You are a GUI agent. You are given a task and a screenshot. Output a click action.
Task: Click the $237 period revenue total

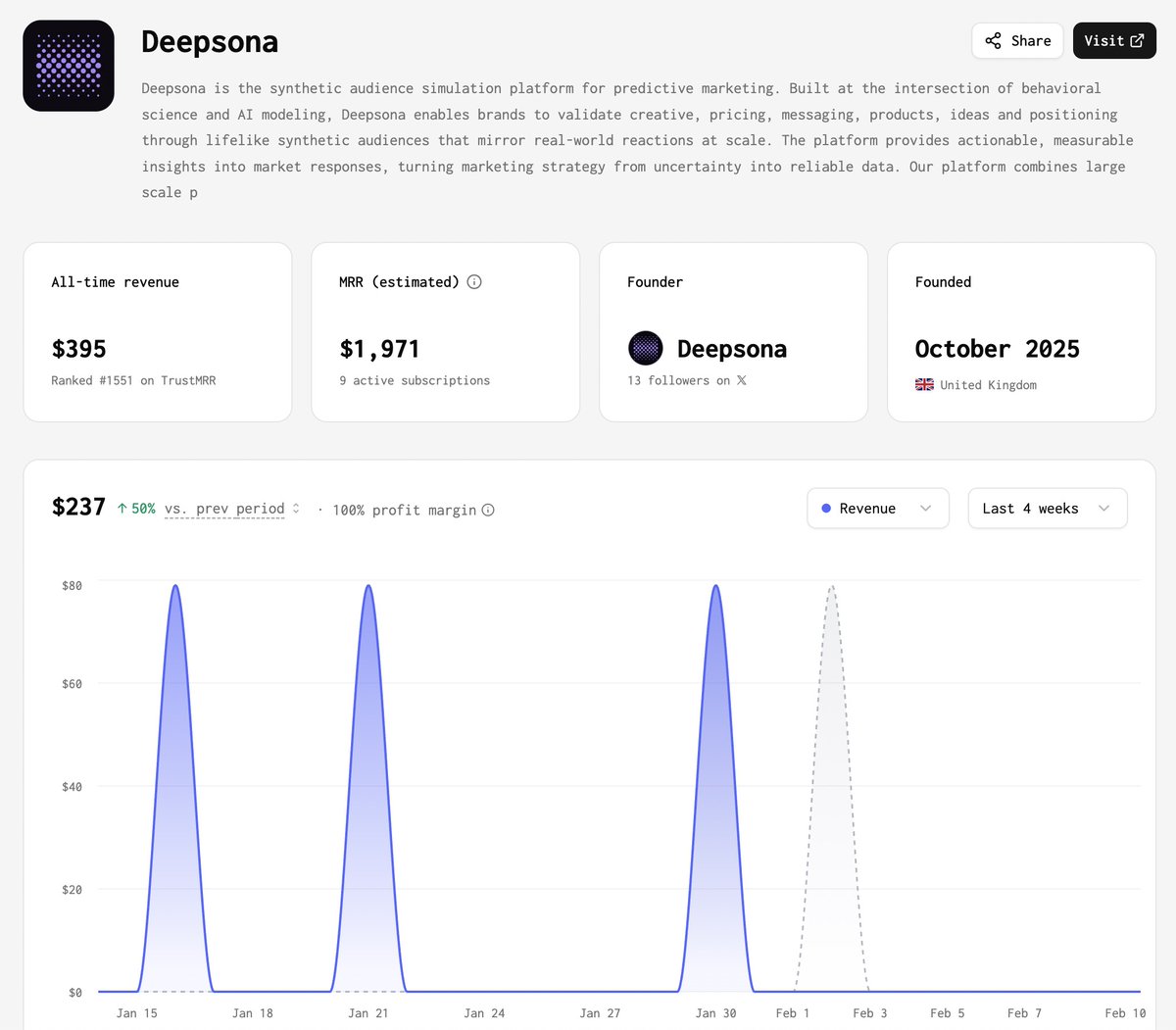tap(78, 507)
